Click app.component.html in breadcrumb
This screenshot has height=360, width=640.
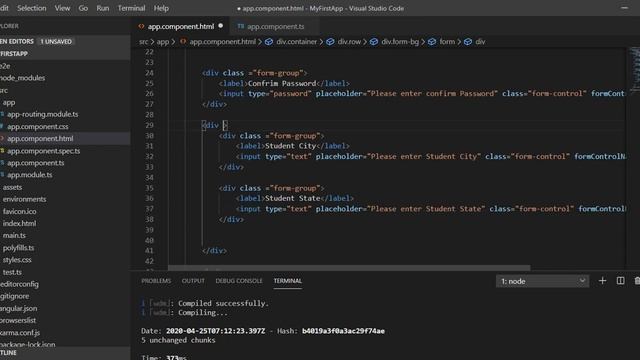point(222,42)
